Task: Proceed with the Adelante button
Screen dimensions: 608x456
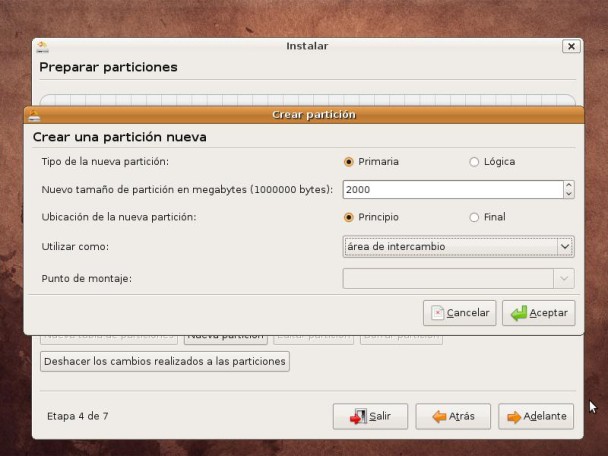Action: [536, 416]
